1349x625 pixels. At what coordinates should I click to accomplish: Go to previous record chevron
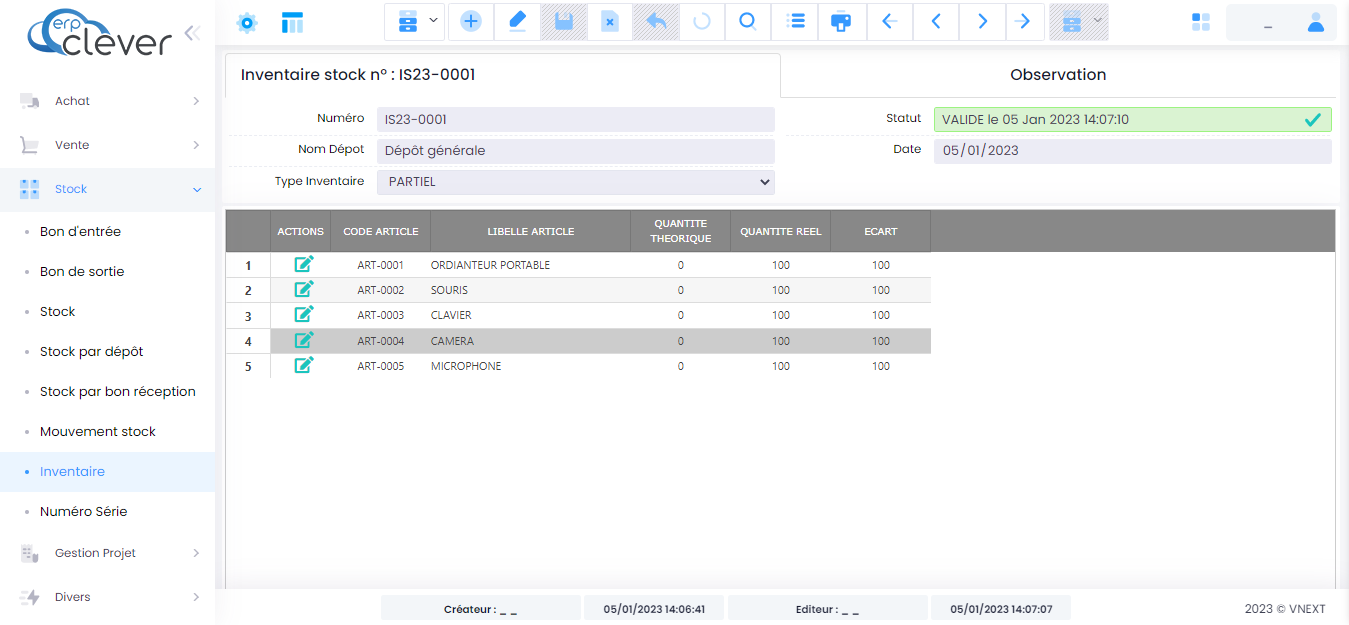936,21
